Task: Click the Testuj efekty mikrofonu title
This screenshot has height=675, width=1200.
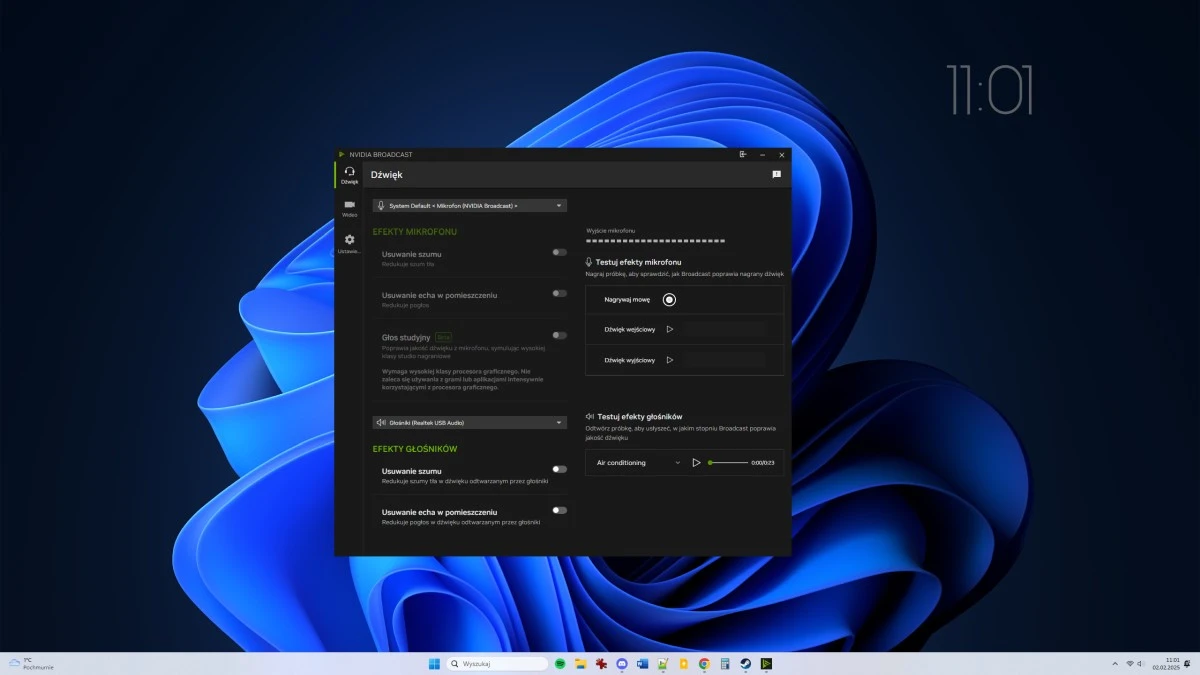Action: (x=638, y=262)
